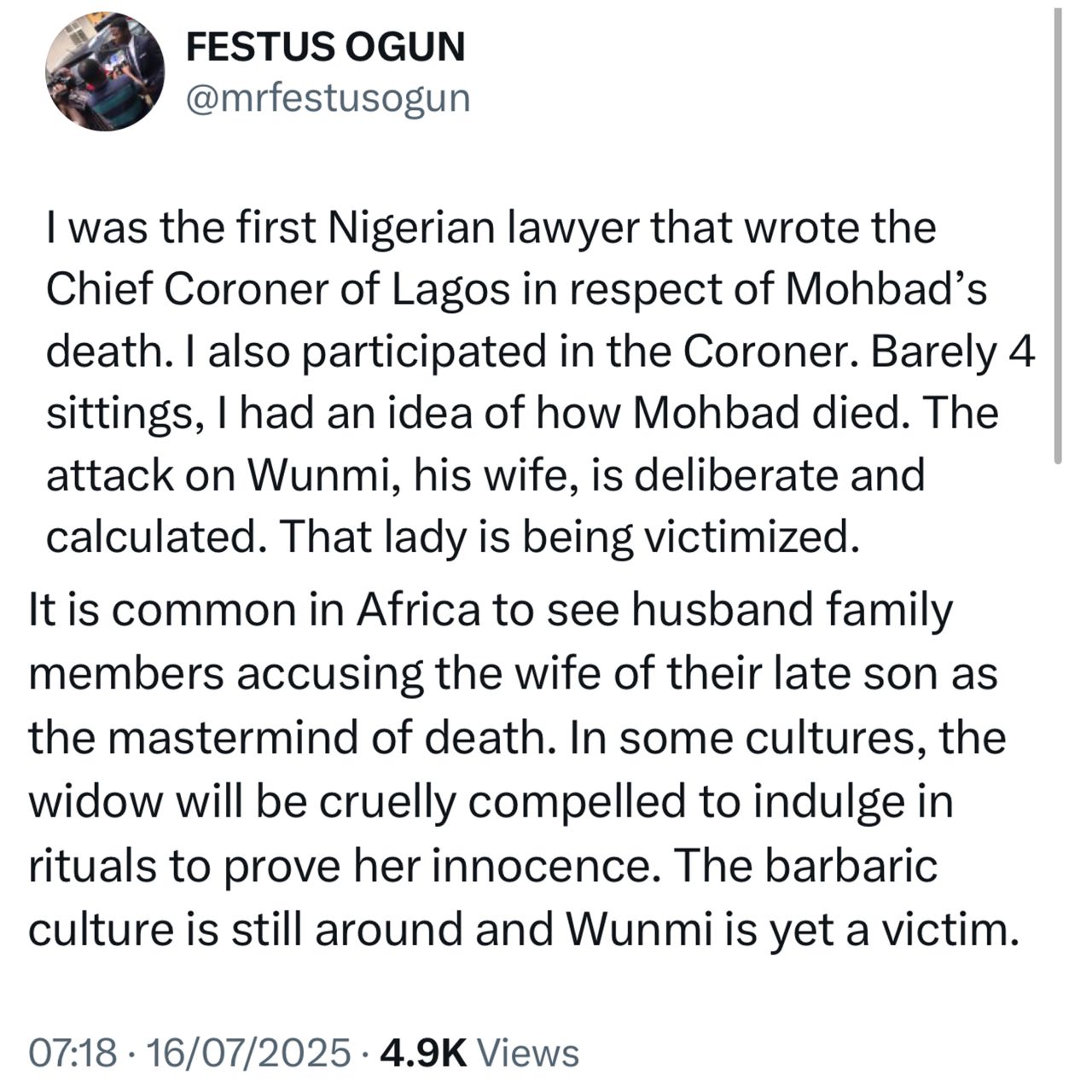1092x1092 pixels.
Task: Click the FESTUS OGUN display name
Action: (x=325, y=47)
